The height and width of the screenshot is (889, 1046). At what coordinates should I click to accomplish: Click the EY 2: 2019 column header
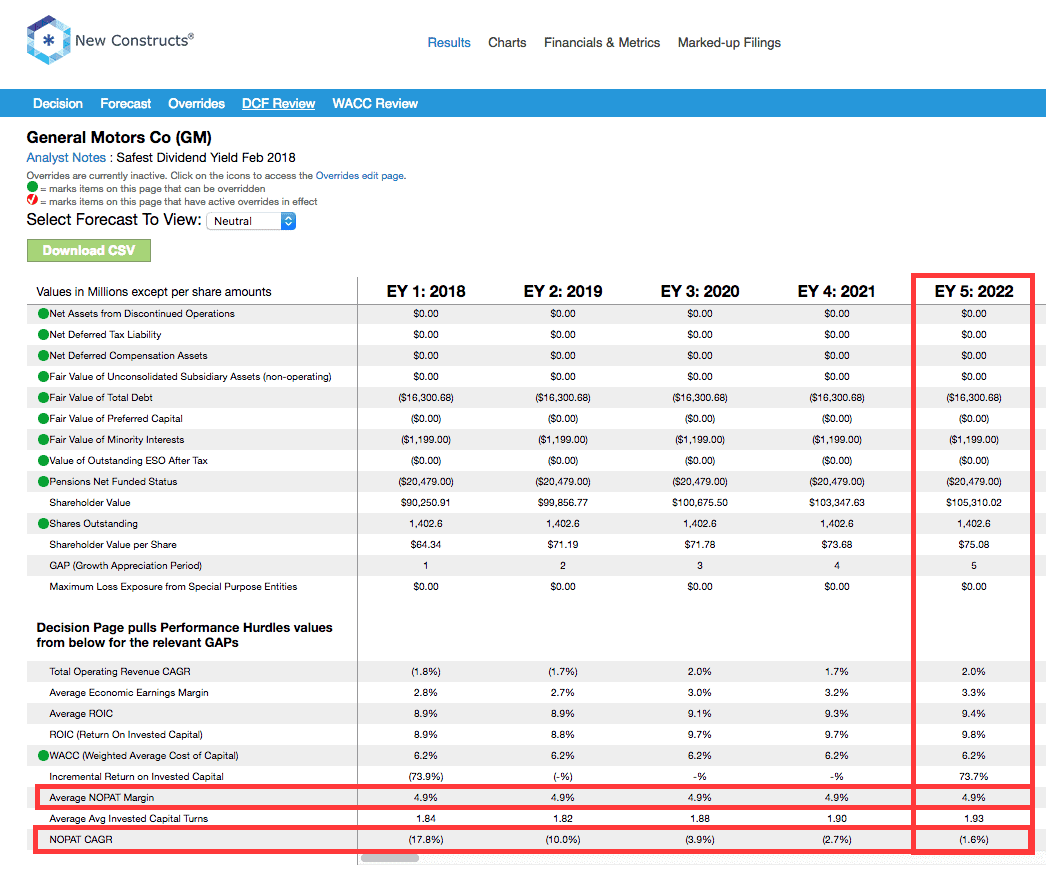pyautogui.click(x=563, y=291)
